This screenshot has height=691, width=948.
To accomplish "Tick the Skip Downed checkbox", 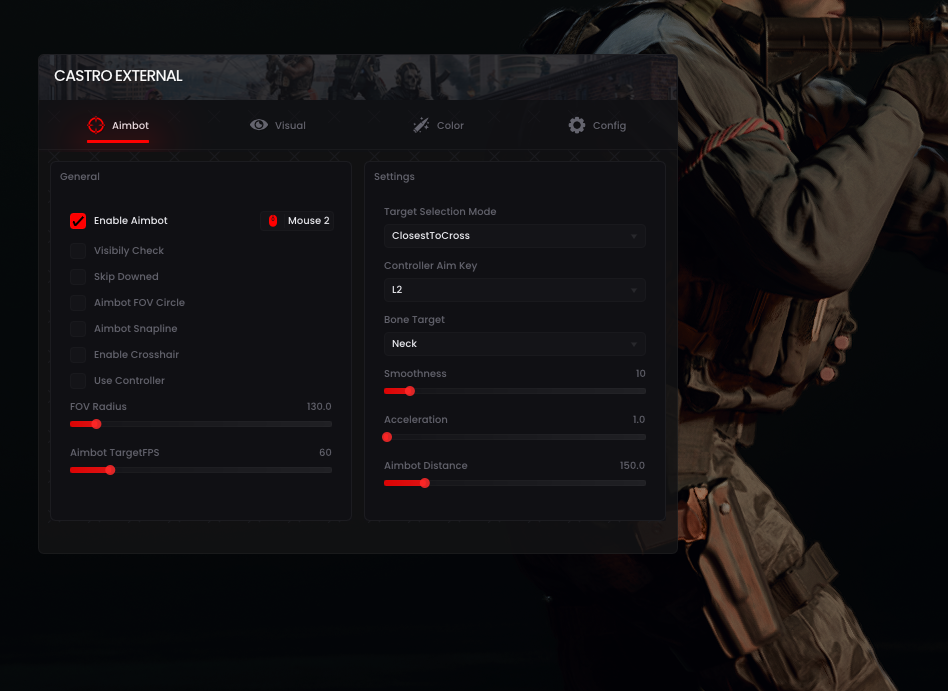I will coord(78,277).
